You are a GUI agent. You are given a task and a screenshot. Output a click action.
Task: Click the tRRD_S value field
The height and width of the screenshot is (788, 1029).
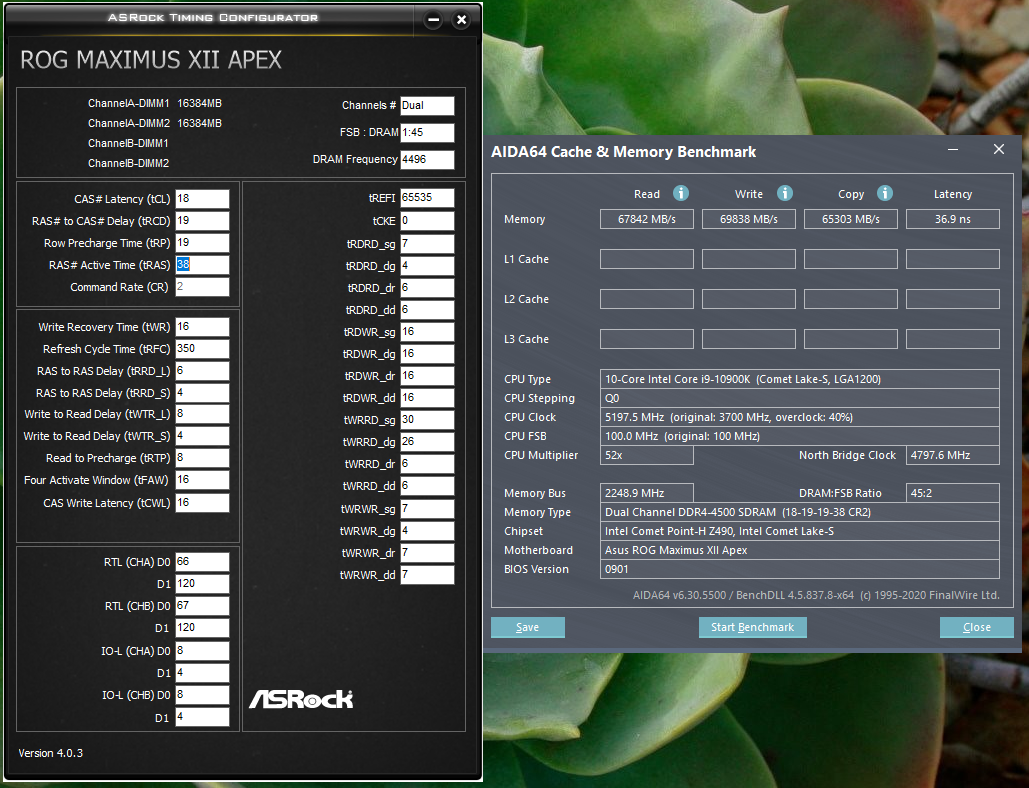click(202, 393)
